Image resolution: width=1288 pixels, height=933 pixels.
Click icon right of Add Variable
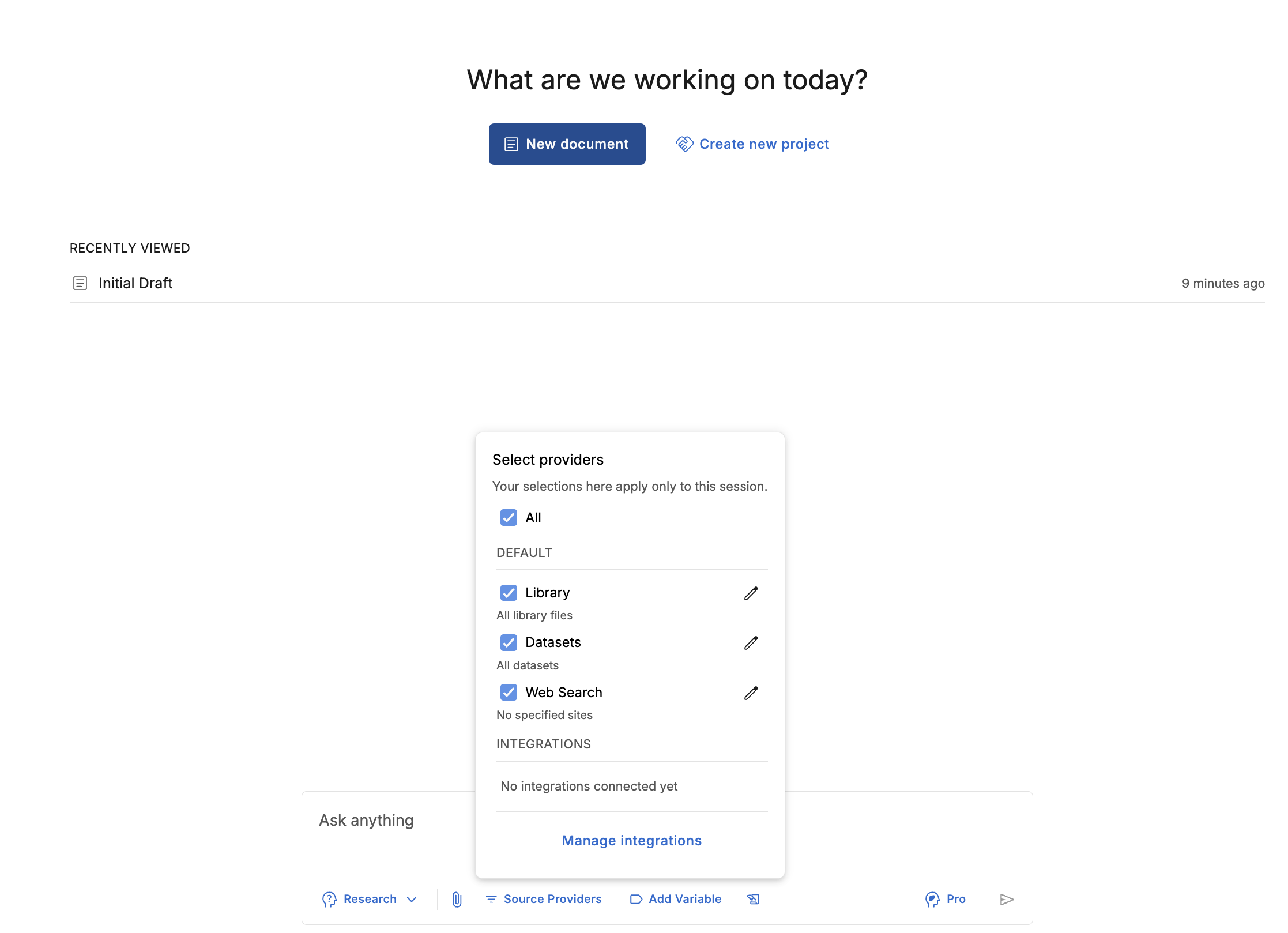(753, 899)
